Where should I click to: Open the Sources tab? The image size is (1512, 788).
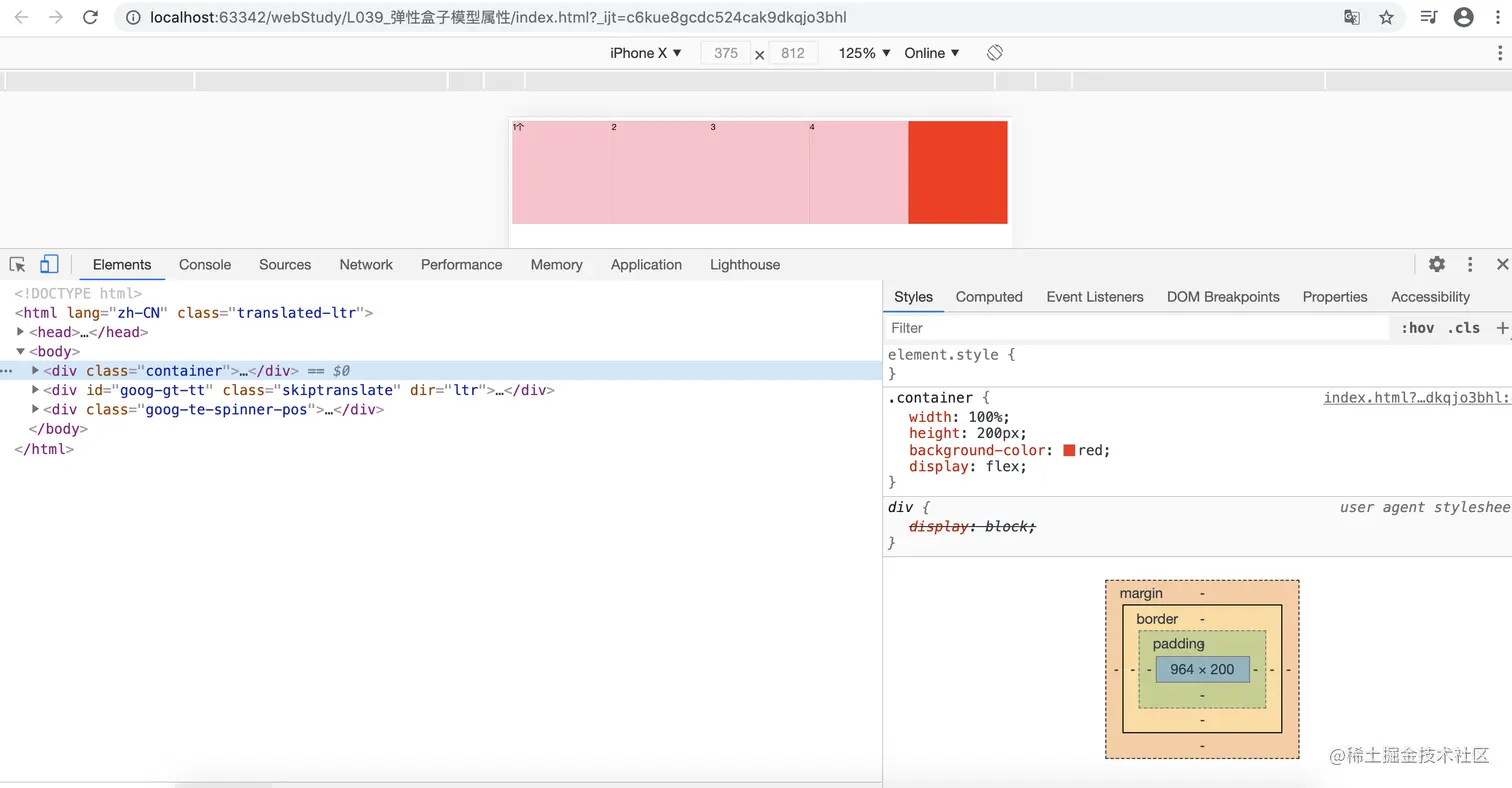click(285, 265)
